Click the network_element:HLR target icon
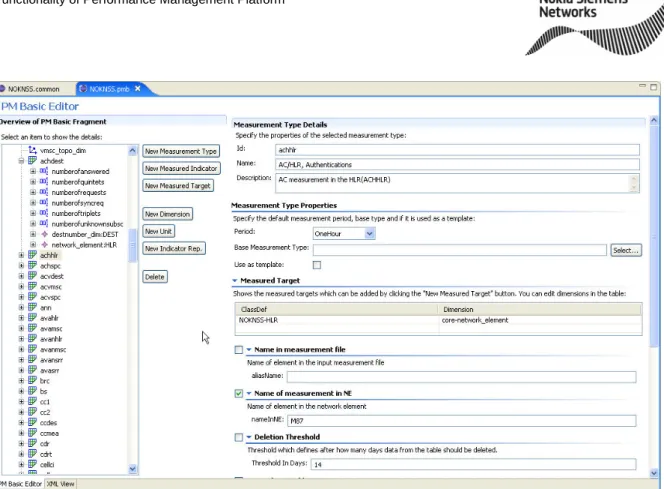664x489 pixels. pos(44,244)
